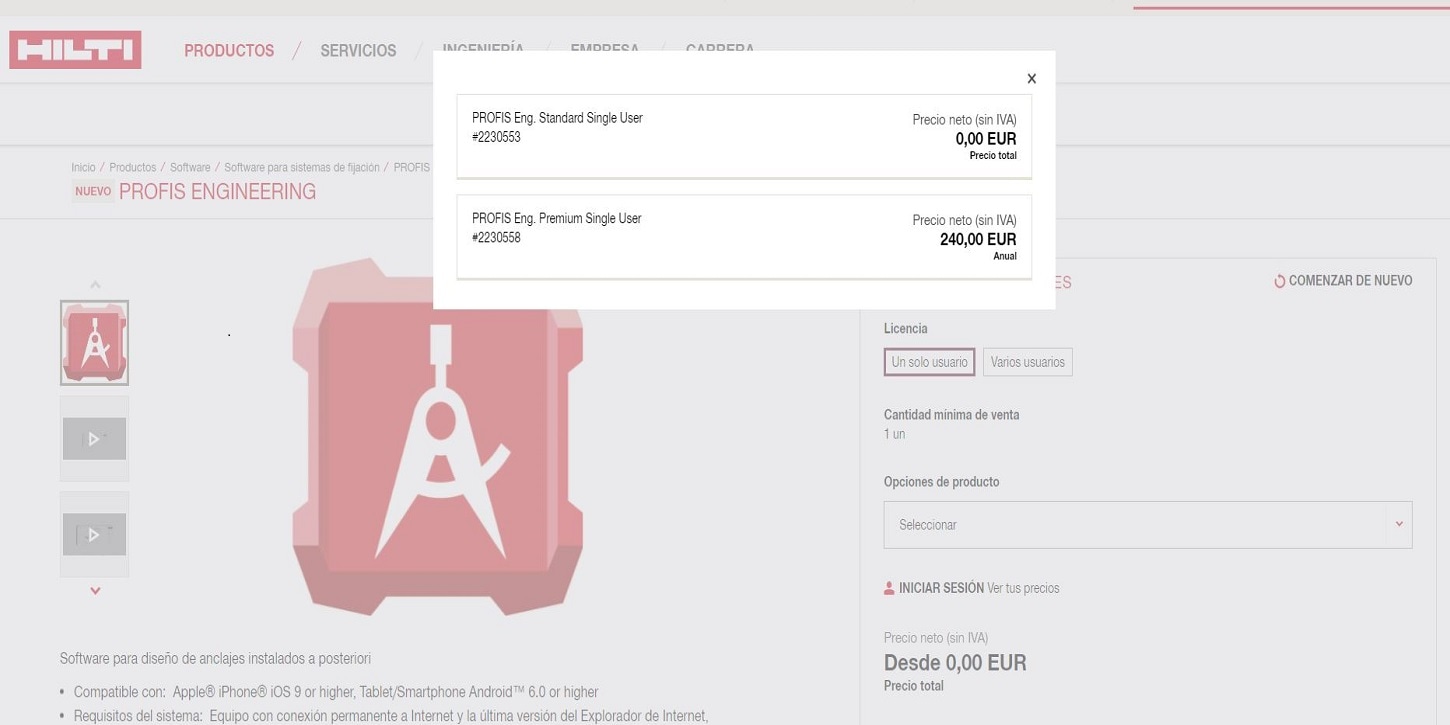This screenshot has height=725, width=1450.
Task: Choose the Un solo usuario license
Action: pos(929,362)
